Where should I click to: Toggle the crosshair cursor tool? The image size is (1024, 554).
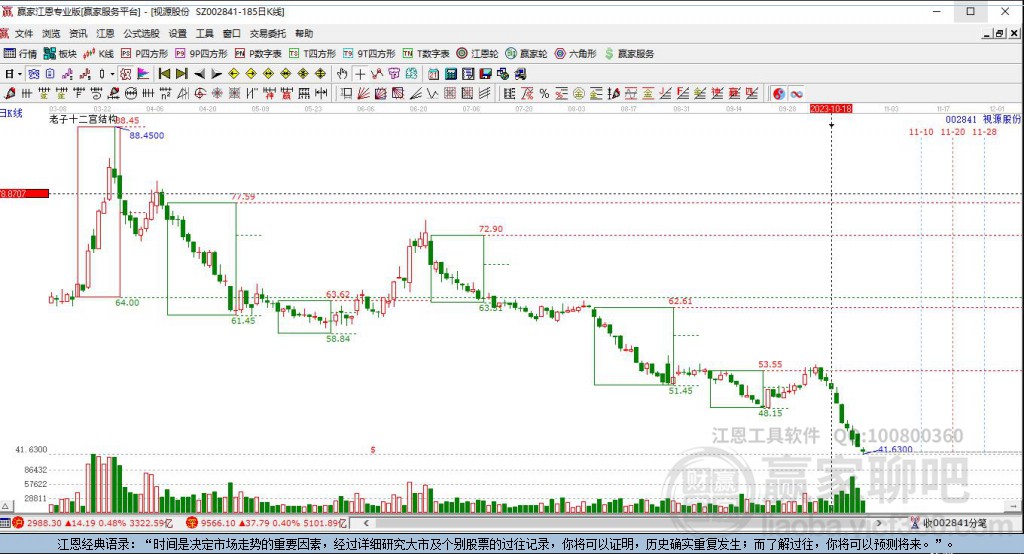coord(360,74)
